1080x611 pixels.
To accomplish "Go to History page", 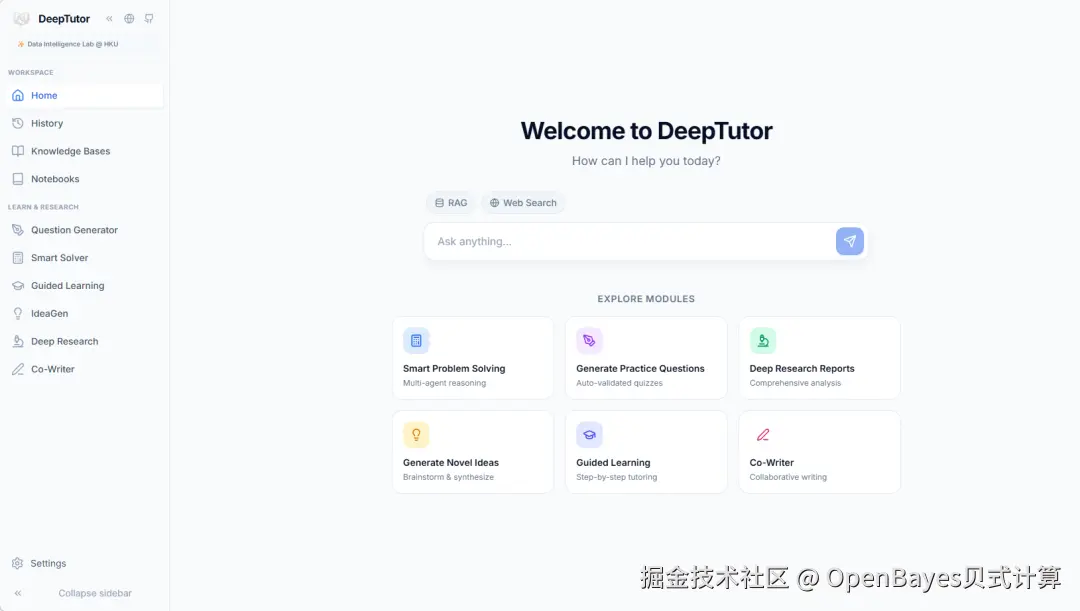I will click(x=85, y=123).
